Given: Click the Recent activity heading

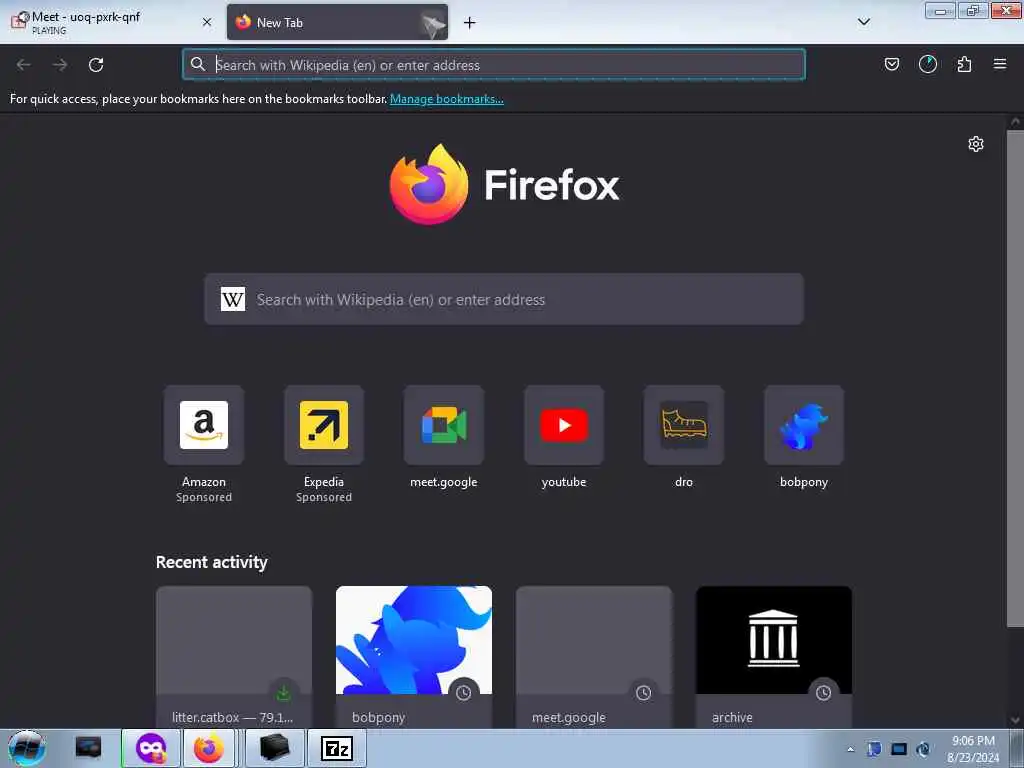Looking at the screenshot, I should [x=212, y=562].
